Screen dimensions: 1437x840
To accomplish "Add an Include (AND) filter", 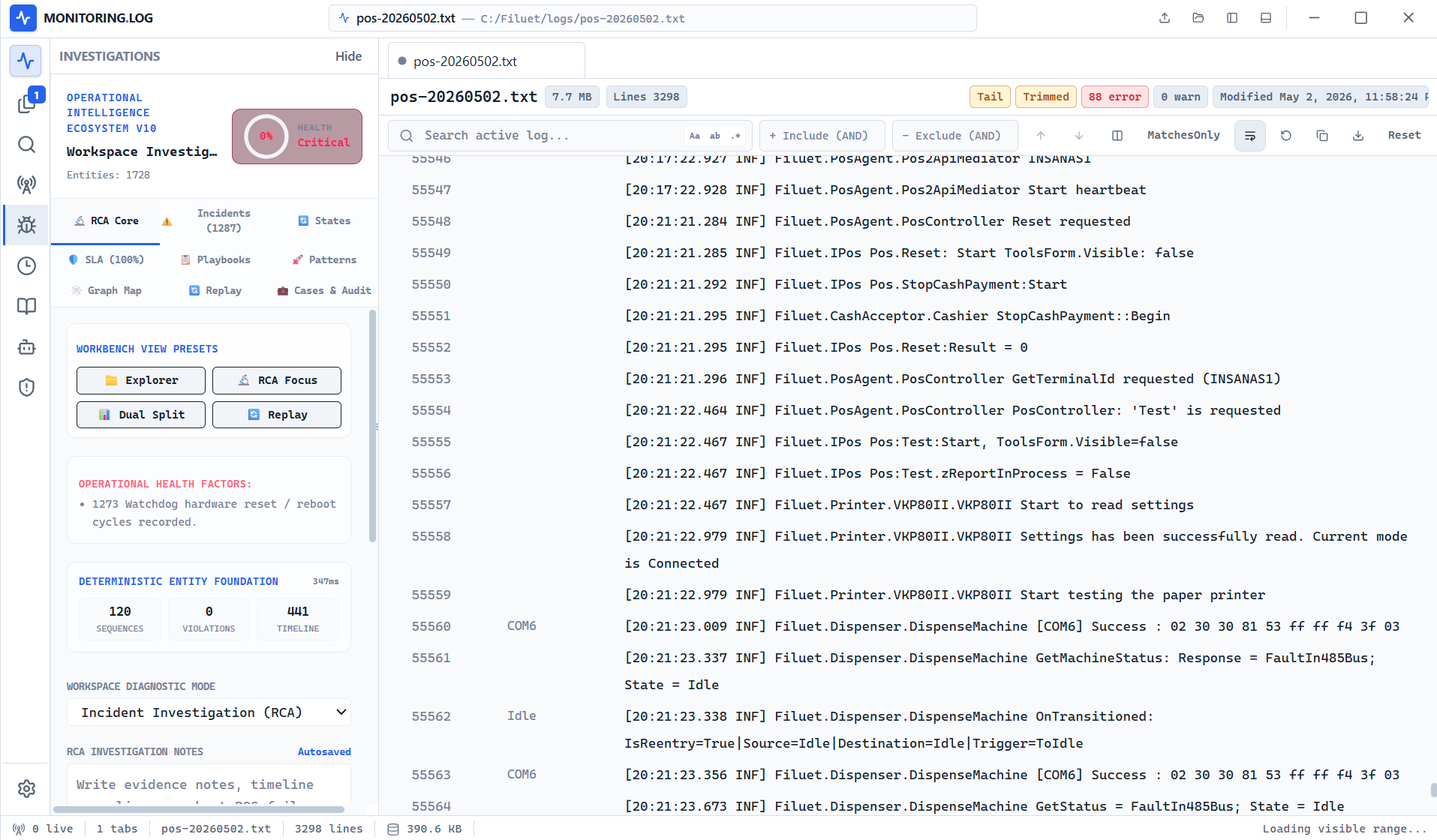I will pyautogui.click(x=822, y=136).
